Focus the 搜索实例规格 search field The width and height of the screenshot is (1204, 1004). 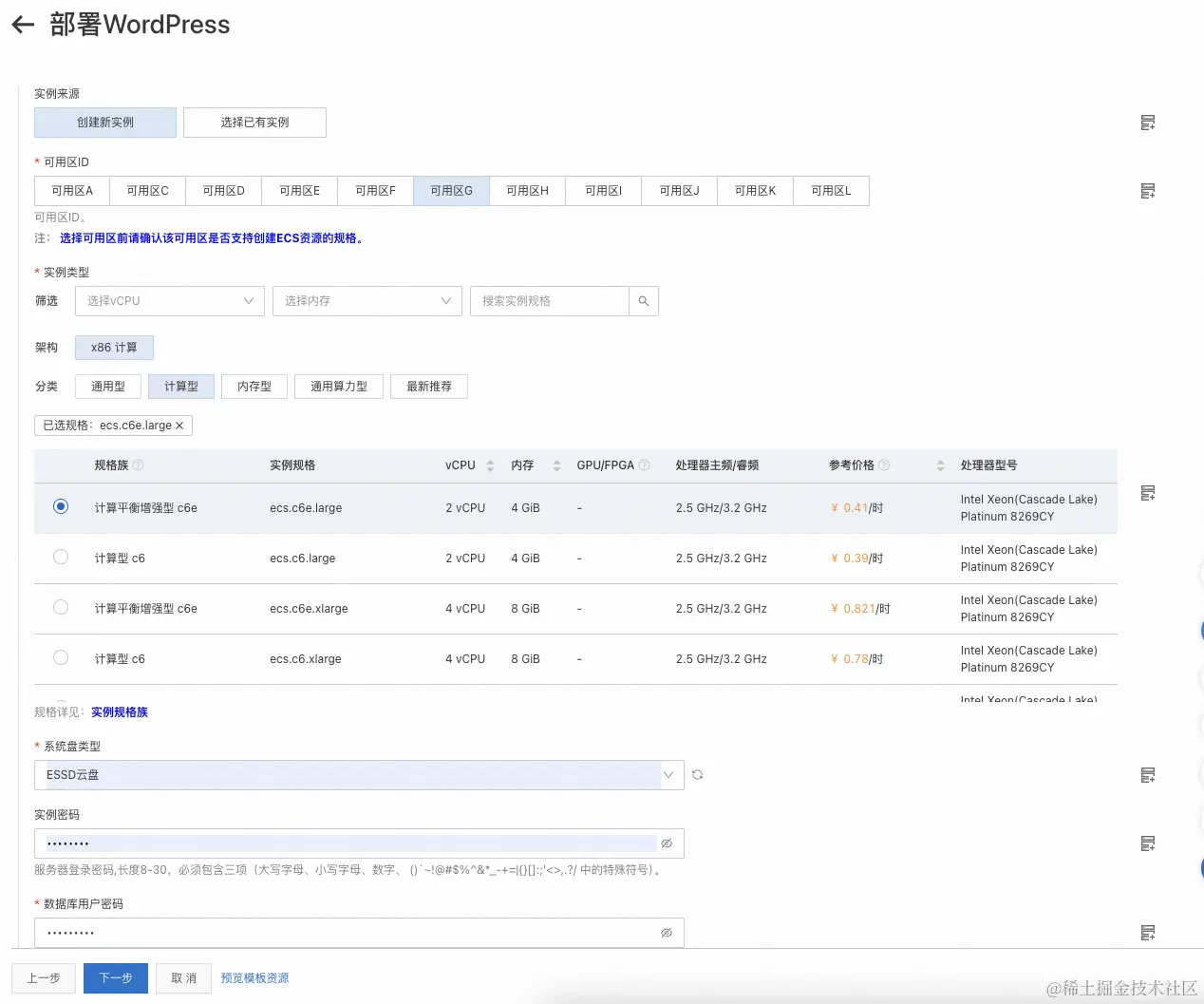(550, 301)
